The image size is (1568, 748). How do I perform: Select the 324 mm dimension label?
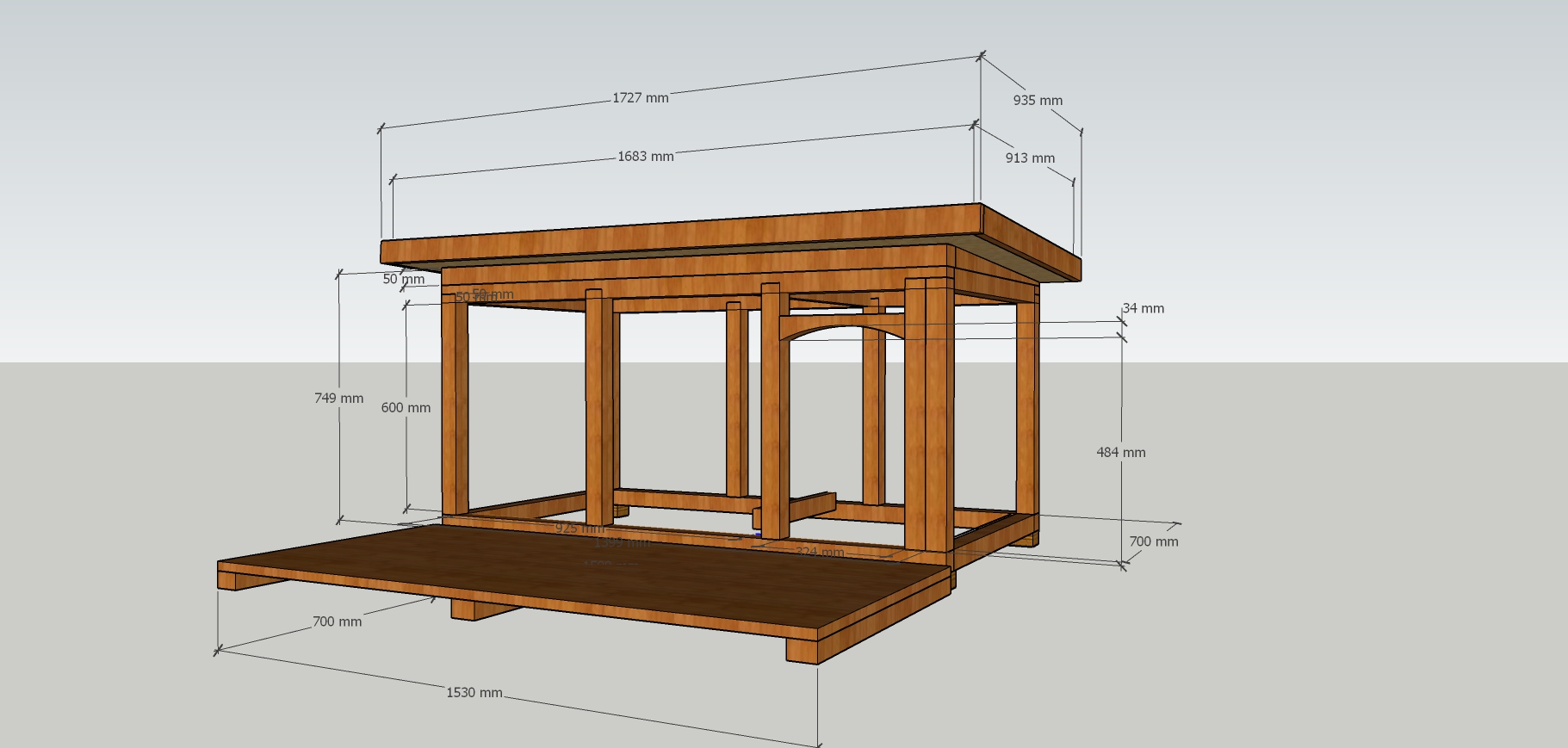(820, 552)
